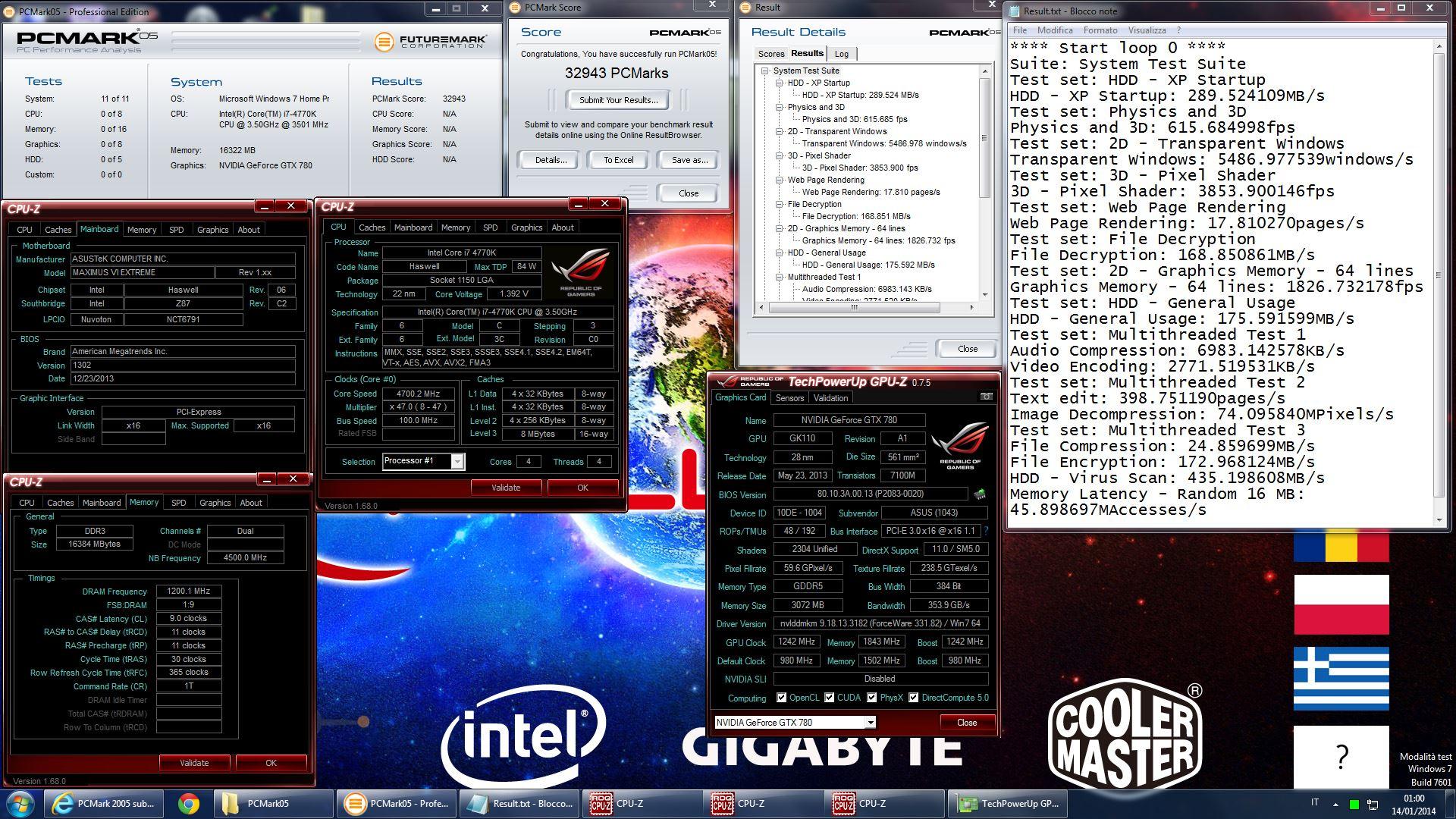Collapse 3D - Pixel Shader tree node
1456x819 pixels.
tap(779, 155)
